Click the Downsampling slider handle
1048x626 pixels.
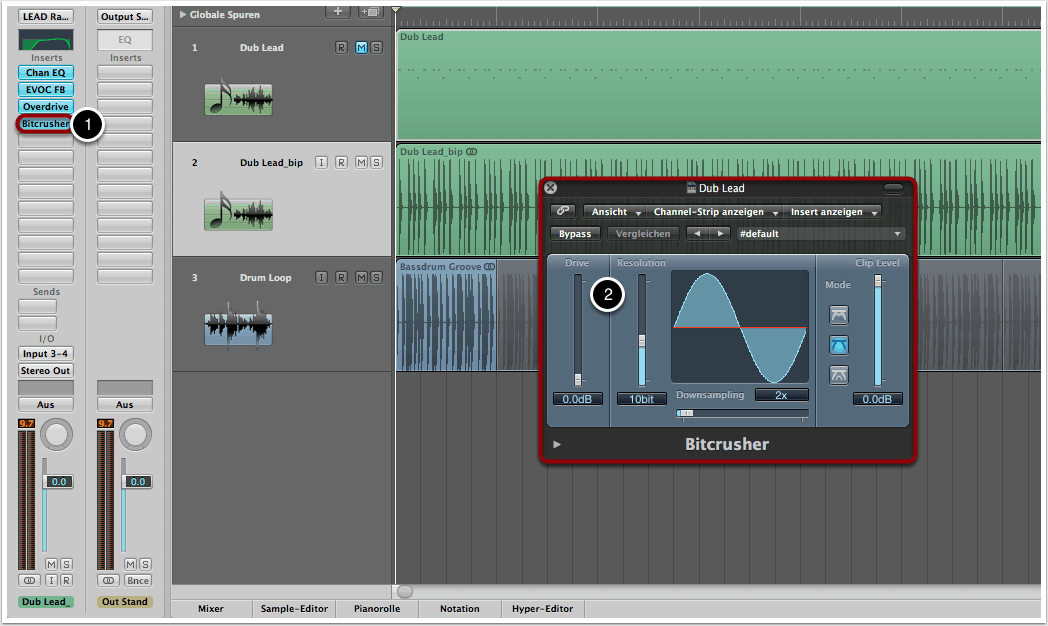click(x=685, y=412)
